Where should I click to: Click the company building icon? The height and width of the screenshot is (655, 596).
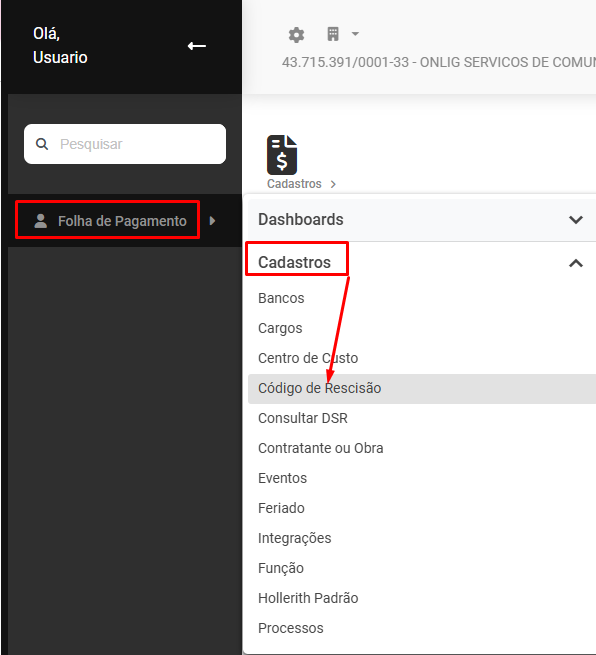pyautogui.click(x=333, y=34)
